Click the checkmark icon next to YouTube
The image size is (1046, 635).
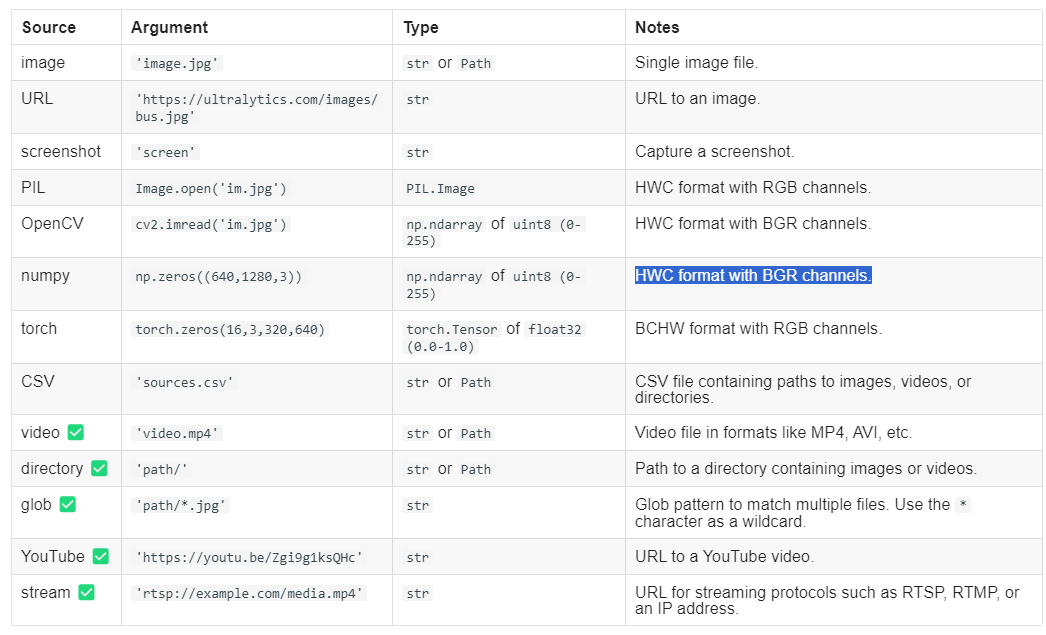tap(100, 556)
